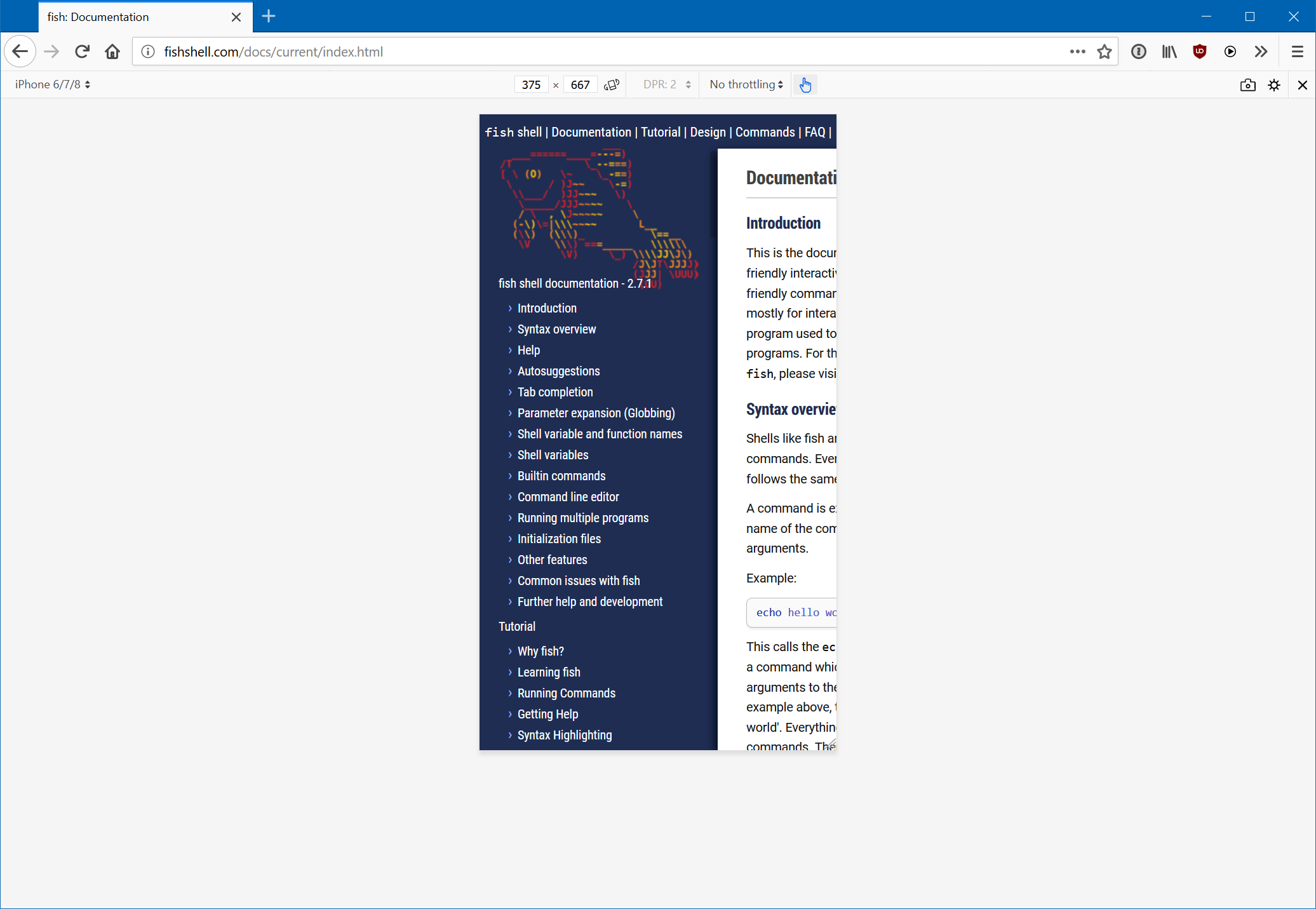Navigate back to the previous page
The width and height of the screenshot is (1316, 909).
coord(20,51)
